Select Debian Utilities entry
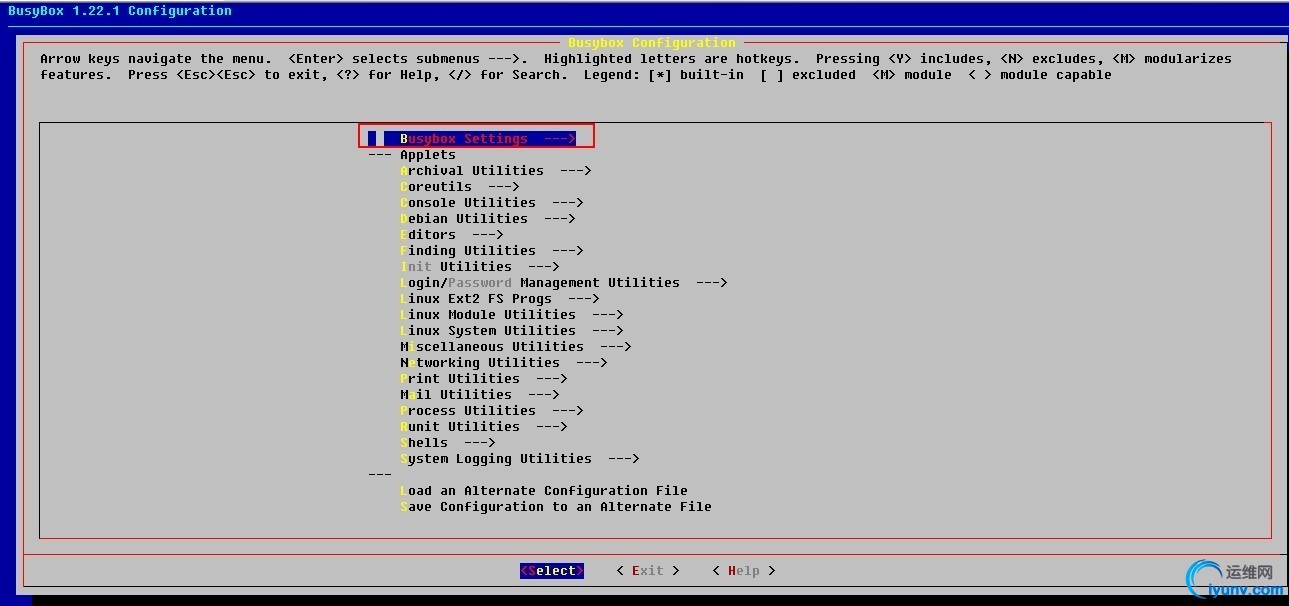The image size is (1289, 606). [488, 219]
